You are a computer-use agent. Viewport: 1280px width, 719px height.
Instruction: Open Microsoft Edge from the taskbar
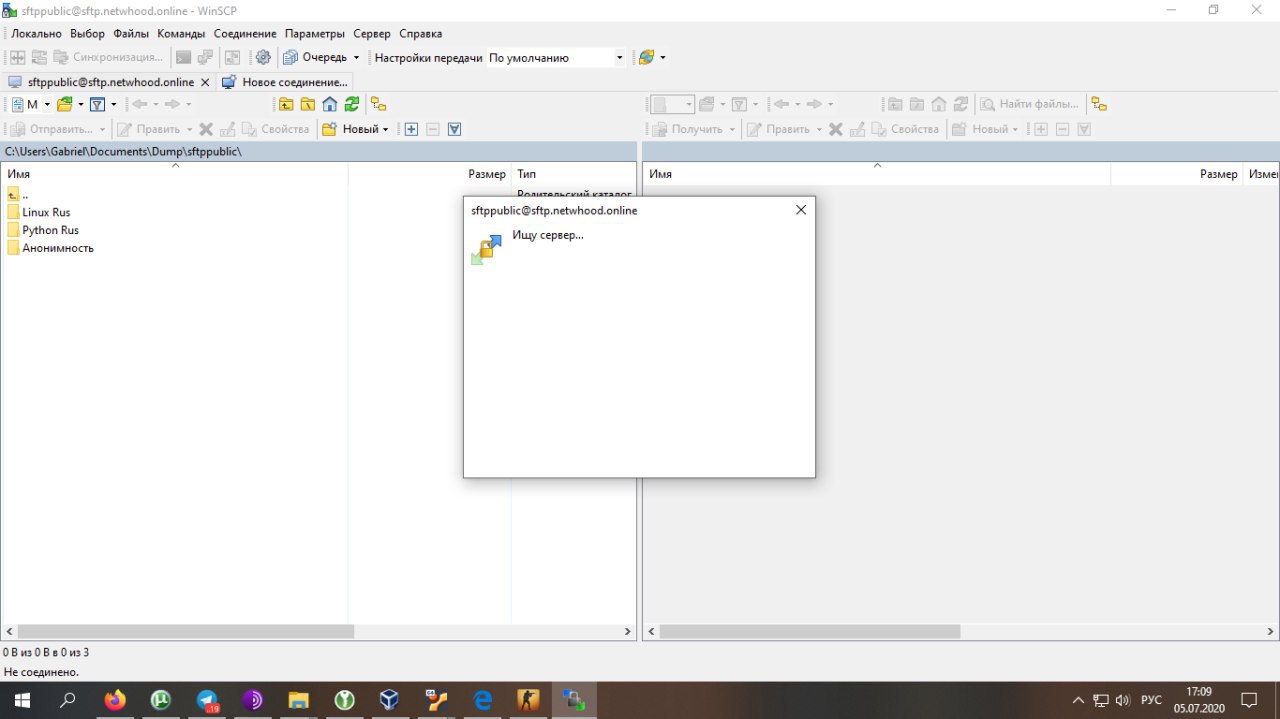point(482,700)
